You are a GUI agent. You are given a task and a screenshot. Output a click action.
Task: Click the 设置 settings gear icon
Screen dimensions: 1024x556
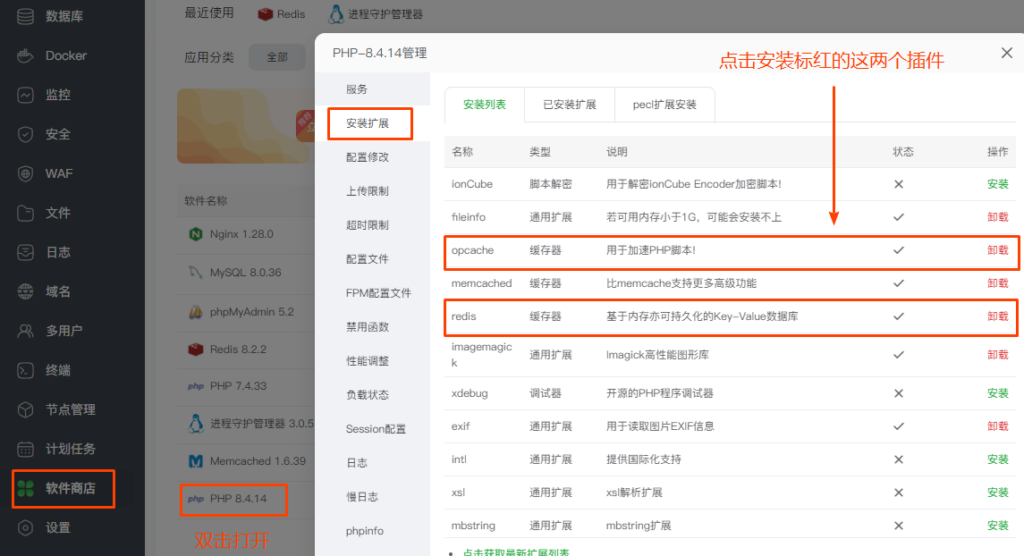point(25,528)
